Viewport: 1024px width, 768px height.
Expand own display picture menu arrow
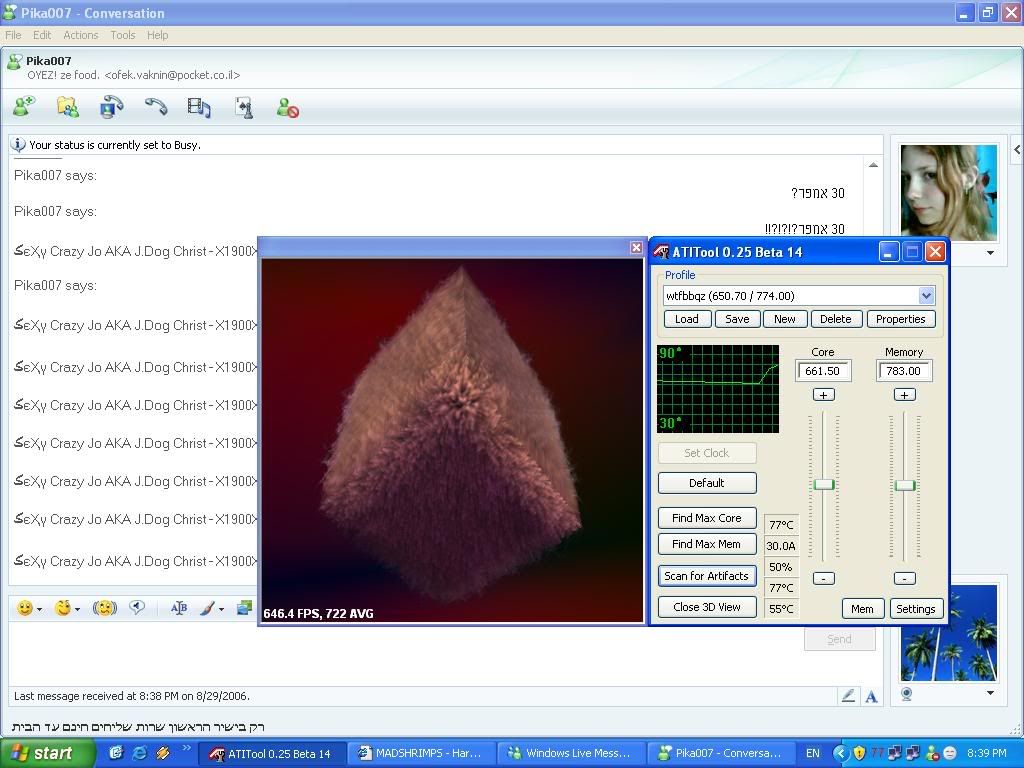click(991, 693)
